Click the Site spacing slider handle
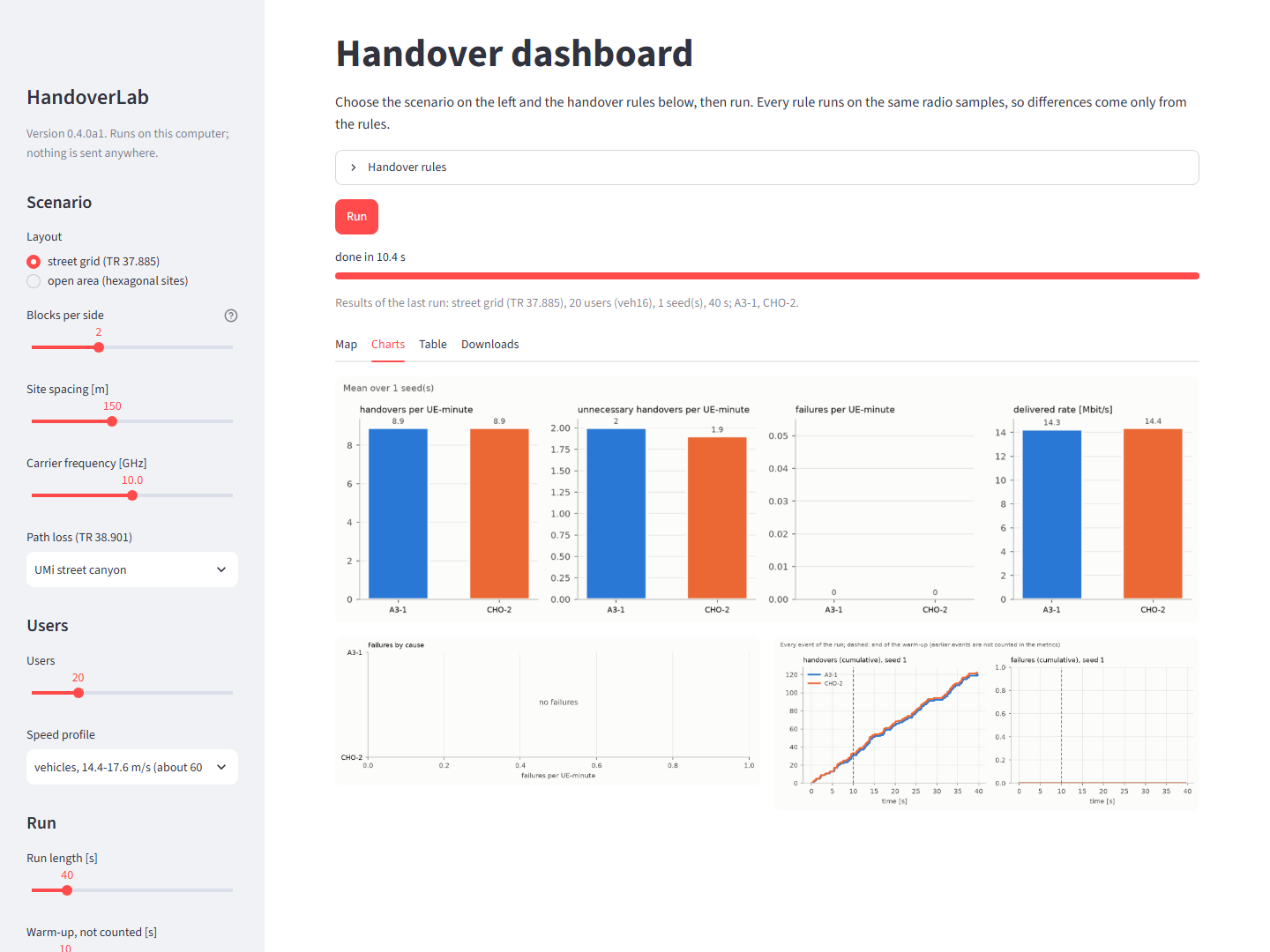 click(112, 421)
